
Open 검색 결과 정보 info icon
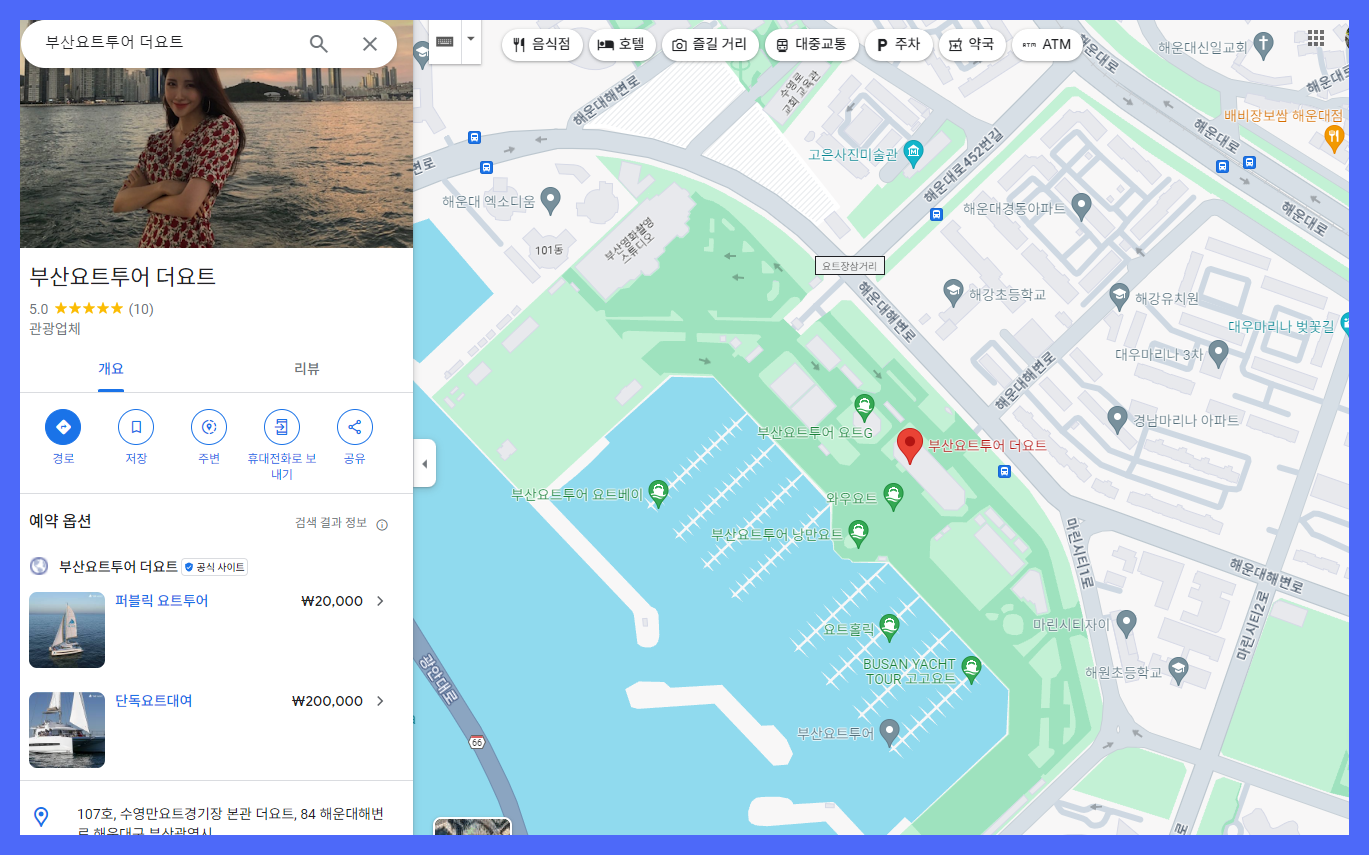click(382, 524)
